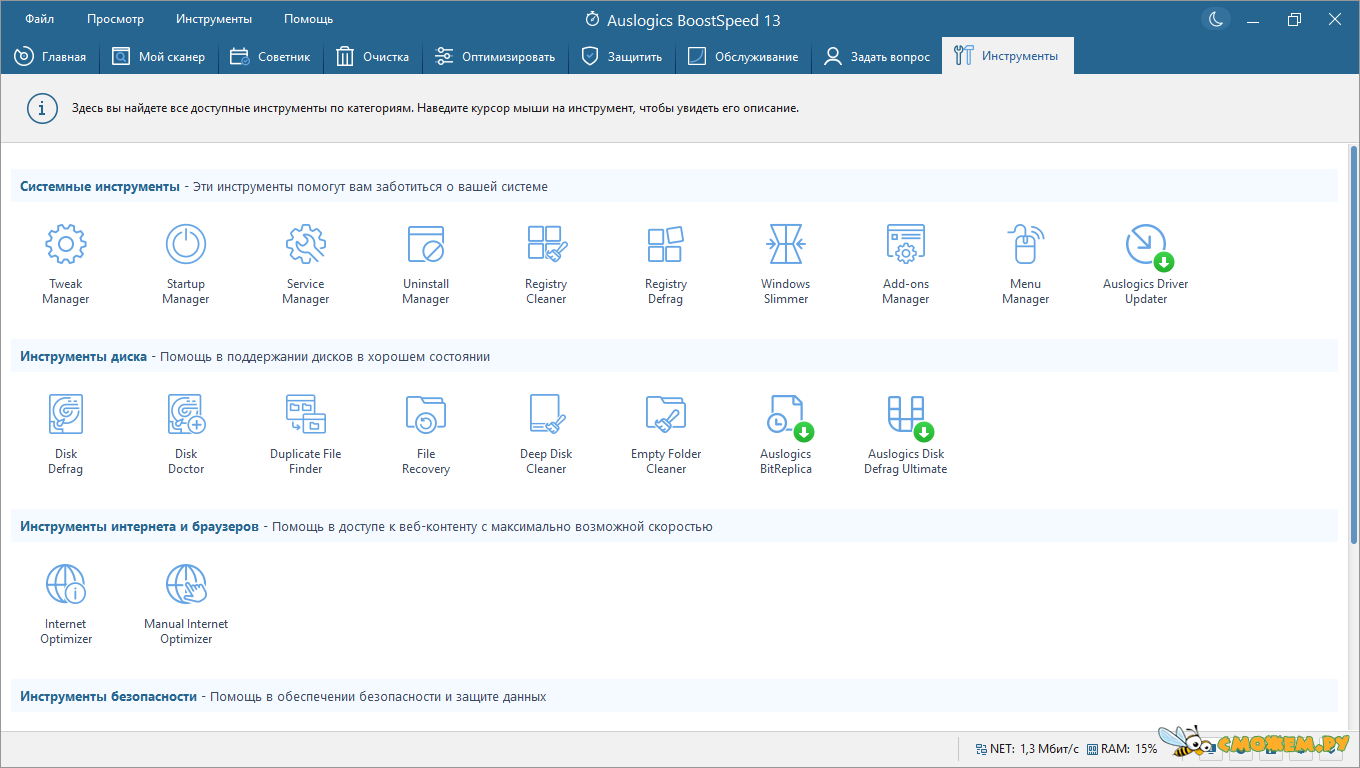Restore the window size
Viewport: 1360px width, 768px height.
pos(1295,19)
